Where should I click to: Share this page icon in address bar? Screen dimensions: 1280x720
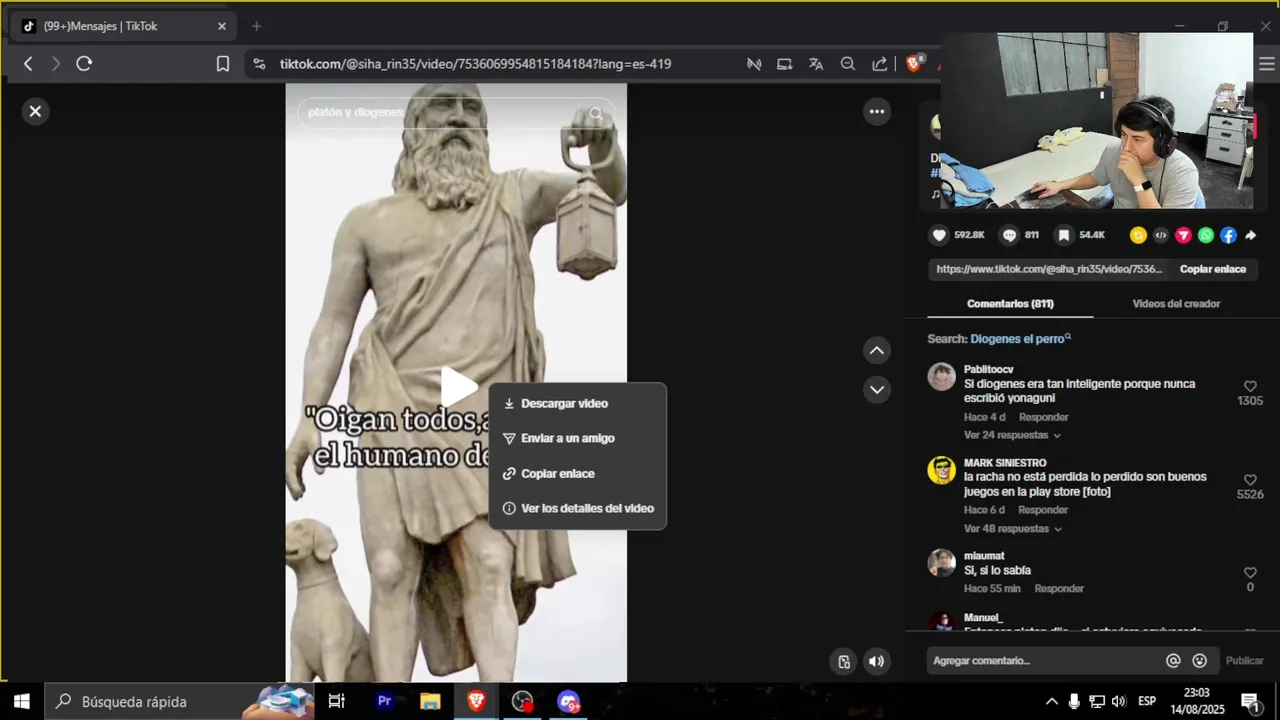pos(879,64)
